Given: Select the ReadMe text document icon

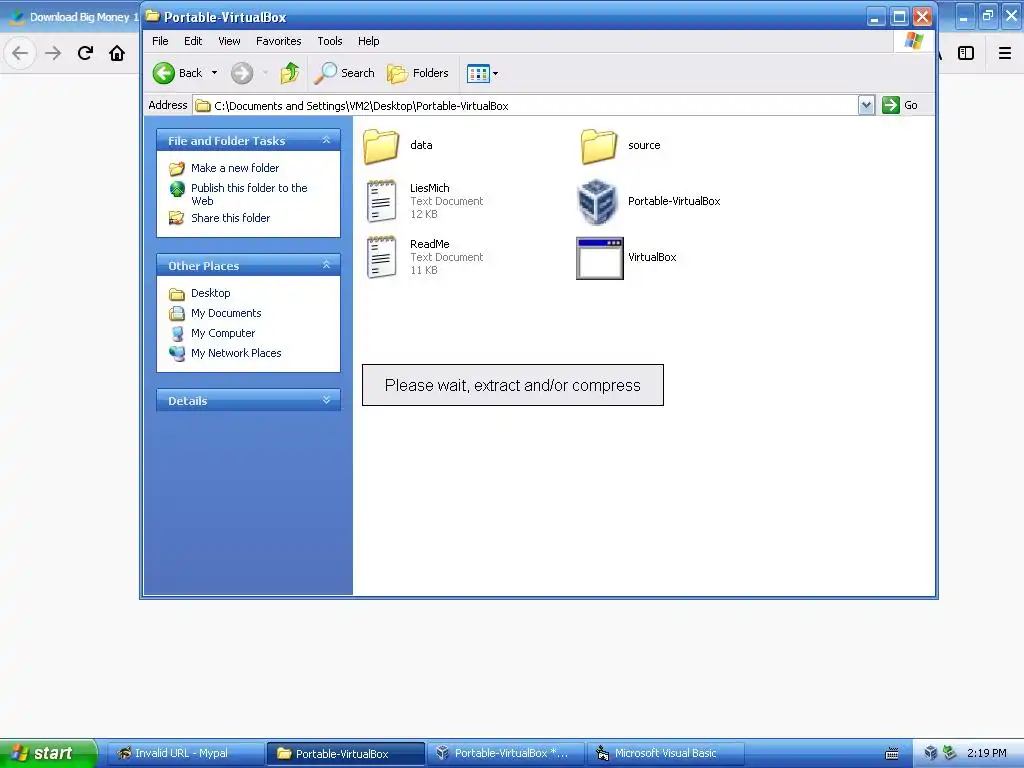Looking at the screenshot, I should 381,257.
